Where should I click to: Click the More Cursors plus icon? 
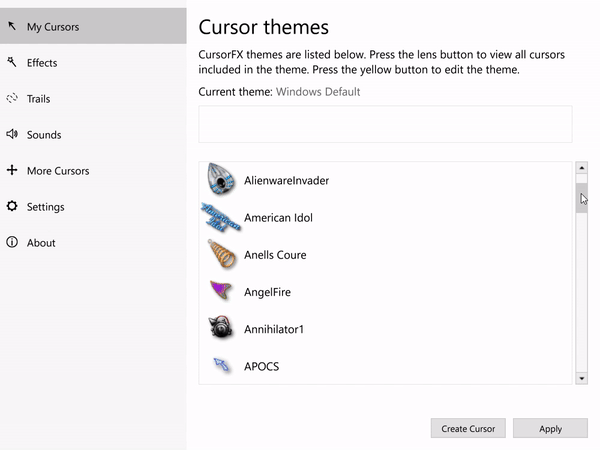(12, 170)
